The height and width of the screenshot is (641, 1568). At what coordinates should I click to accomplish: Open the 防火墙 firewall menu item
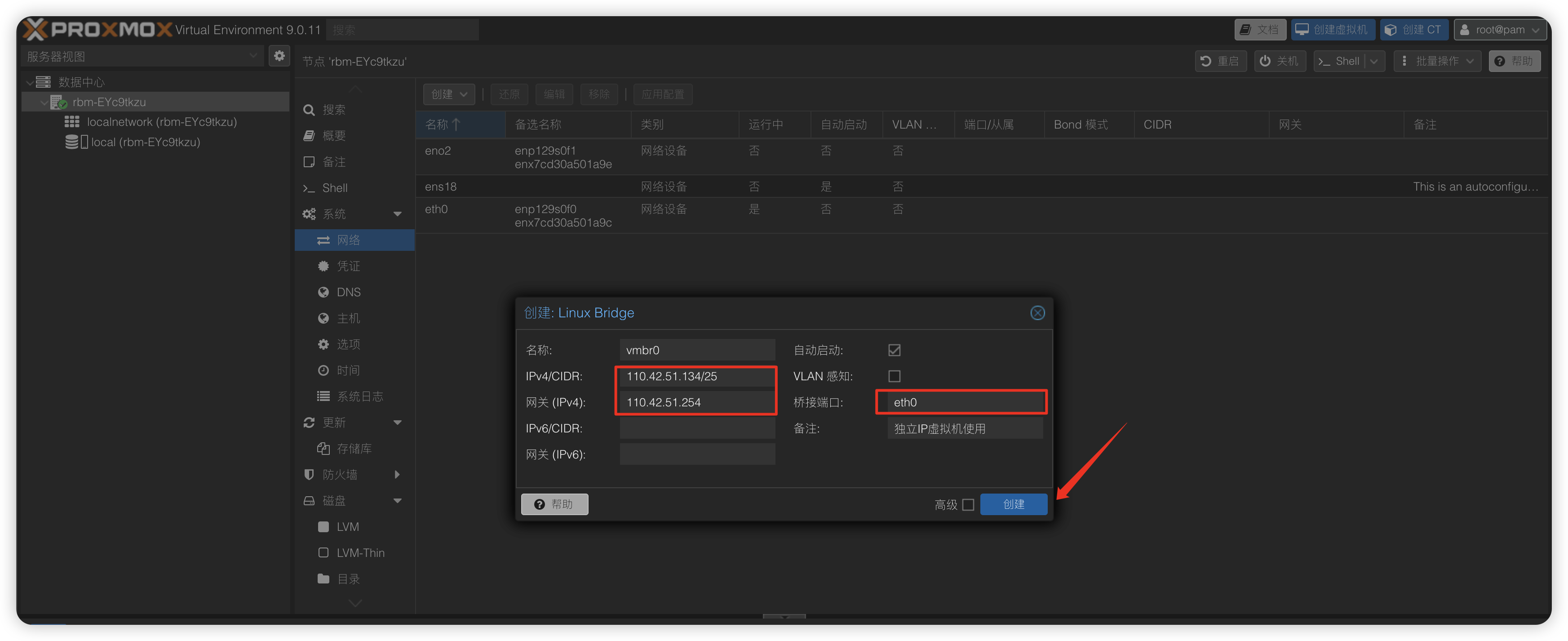[x=340, y=474]
